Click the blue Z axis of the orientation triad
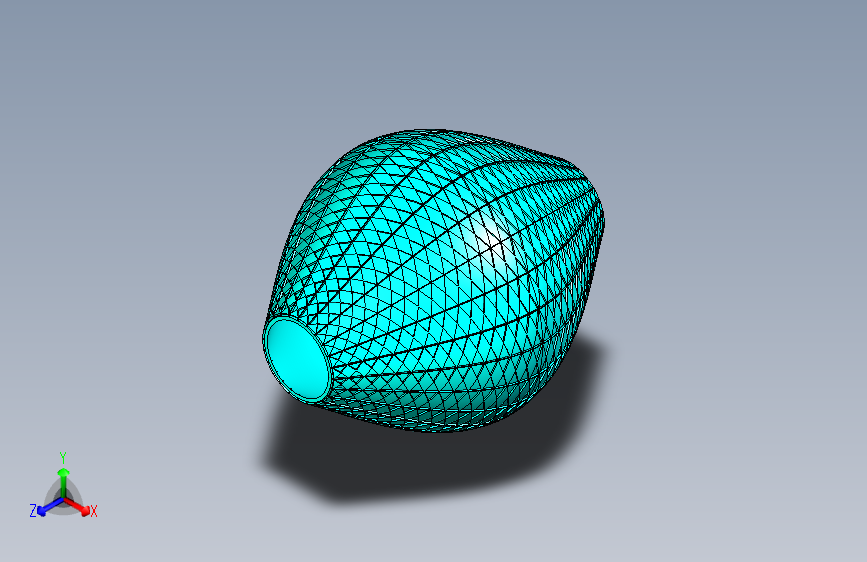Viewport: 867px width, 562px height. click(51, 506)
